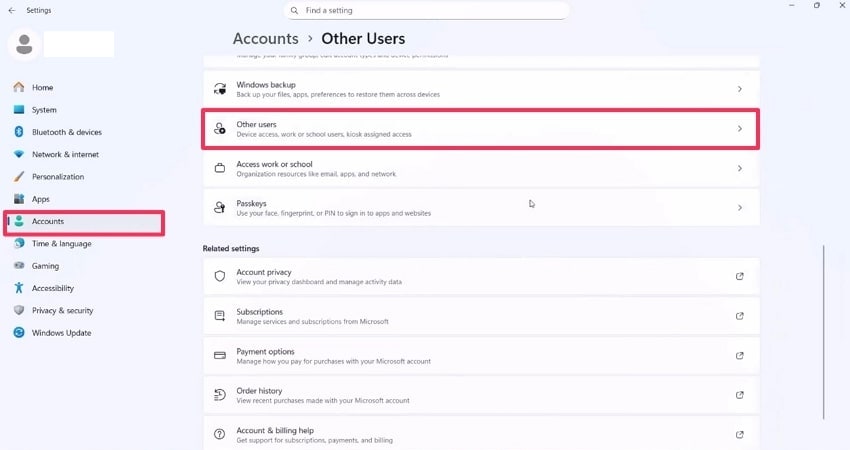Click the Order history title text

point(259,390)
